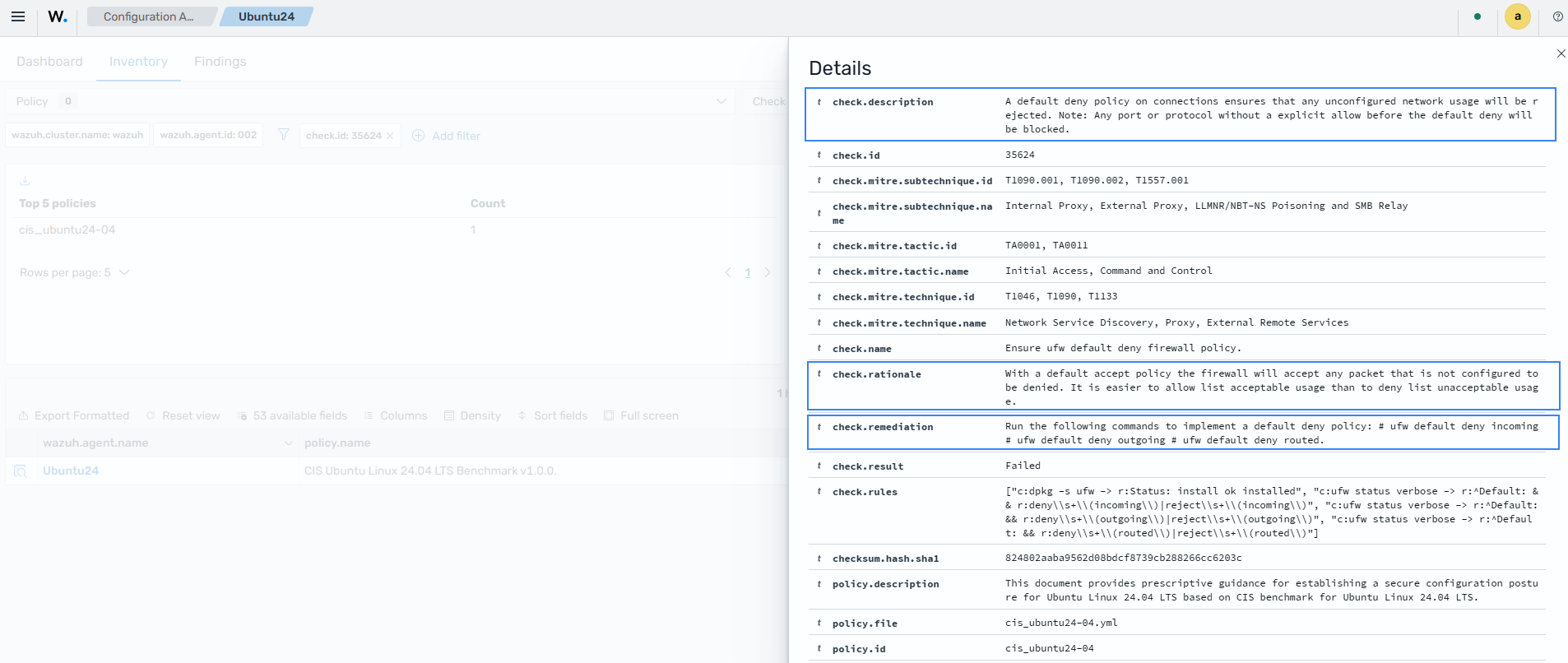Open the user avatar 'a' menu
Viewport: 1568px width, 663px height.
[1518, 16]
